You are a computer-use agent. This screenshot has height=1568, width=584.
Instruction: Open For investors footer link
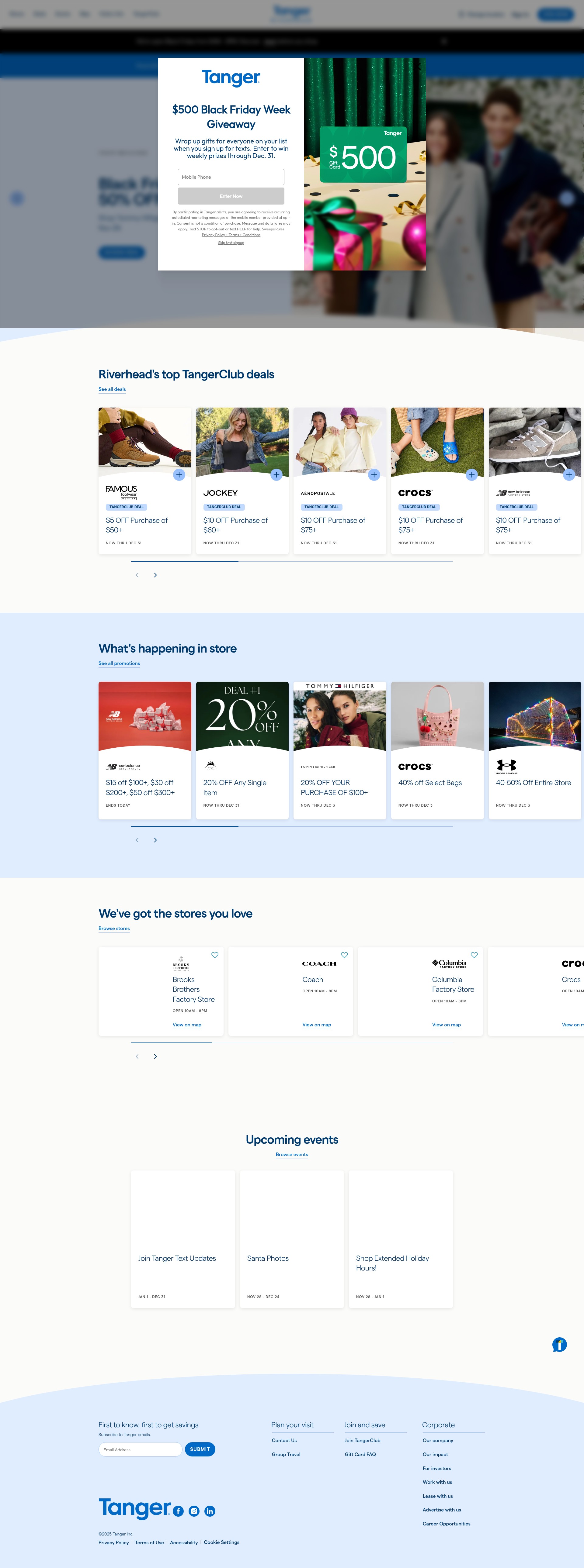click(437, 1469)
